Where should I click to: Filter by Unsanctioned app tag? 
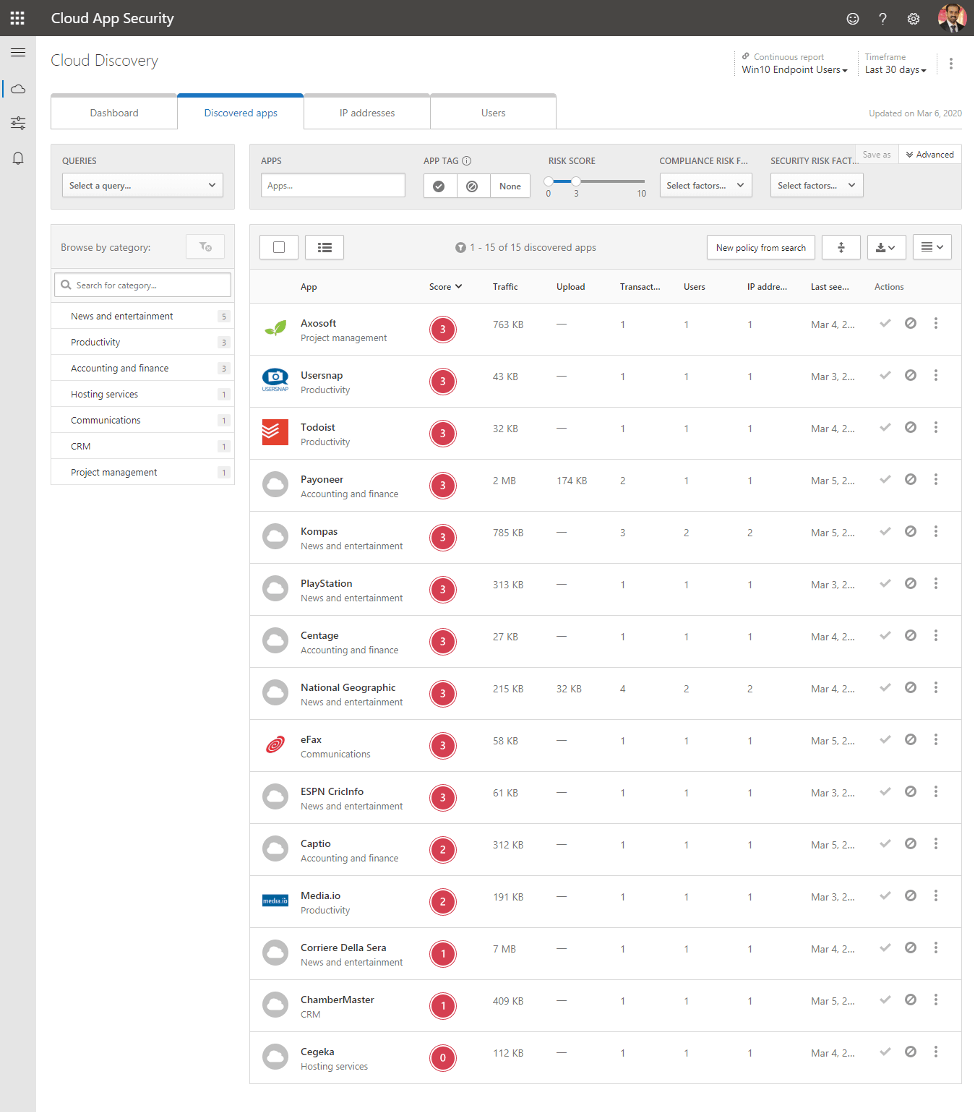tap(472, 186)
